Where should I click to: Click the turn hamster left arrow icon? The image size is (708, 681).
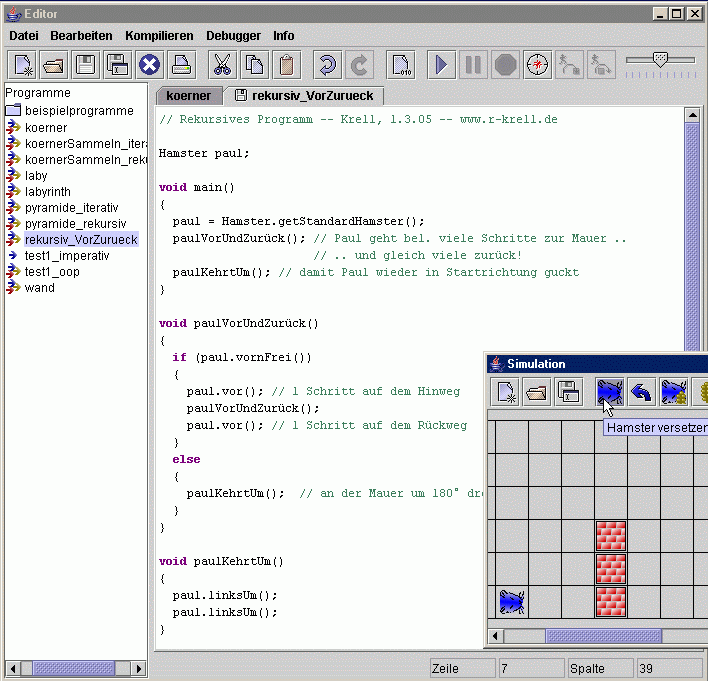(641, 392)
